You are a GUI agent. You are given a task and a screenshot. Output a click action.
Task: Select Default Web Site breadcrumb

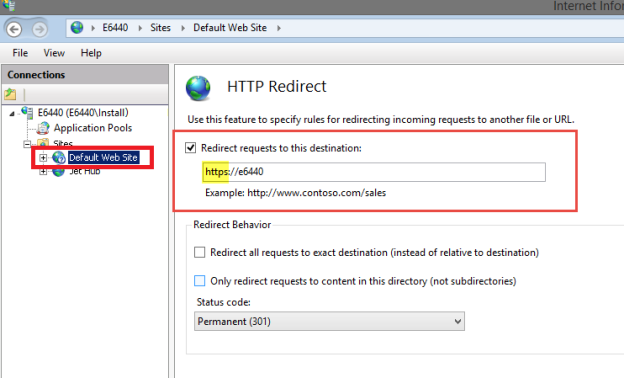point(230,27)
